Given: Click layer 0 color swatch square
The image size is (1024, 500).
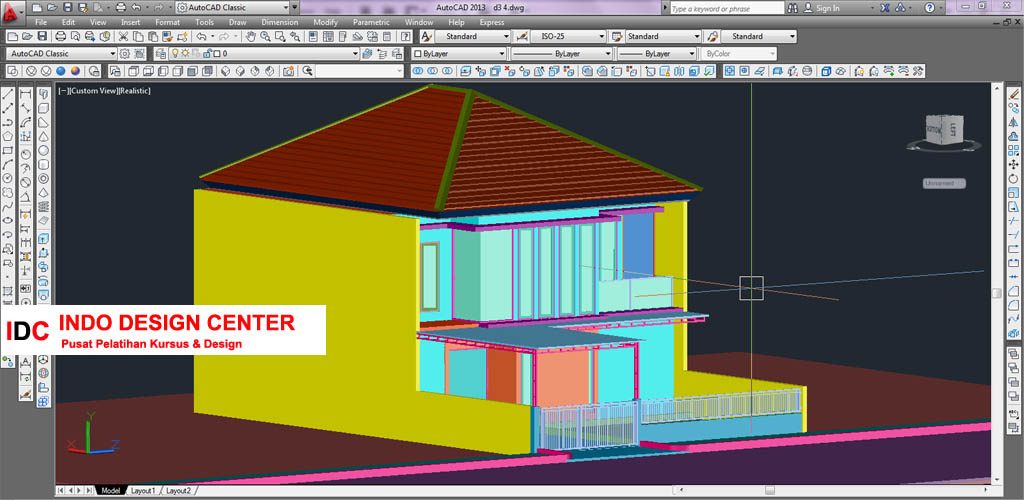Looking at the screenshot, I should coord(217,54).
